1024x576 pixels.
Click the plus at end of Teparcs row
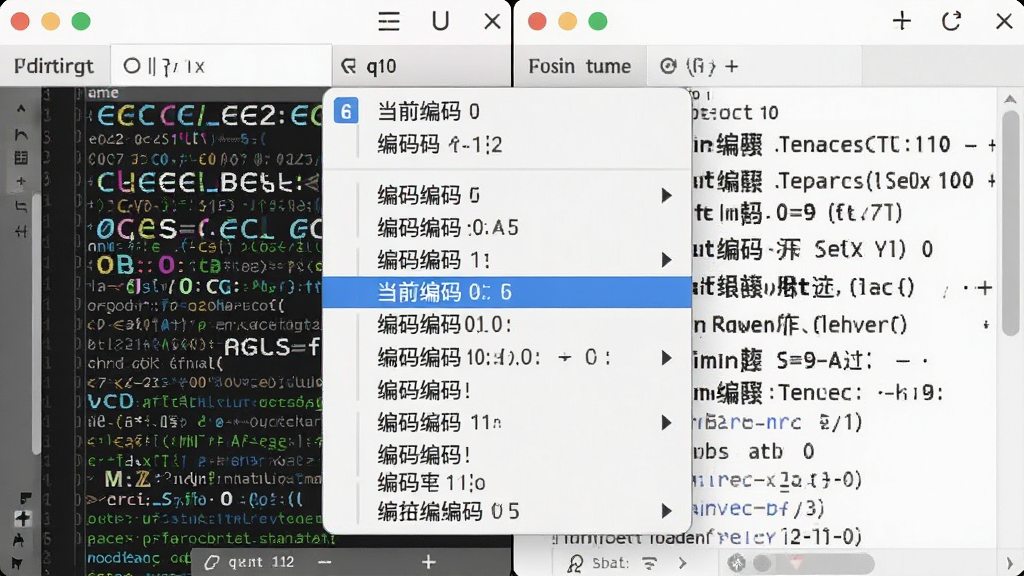click(x=992, y=181)
